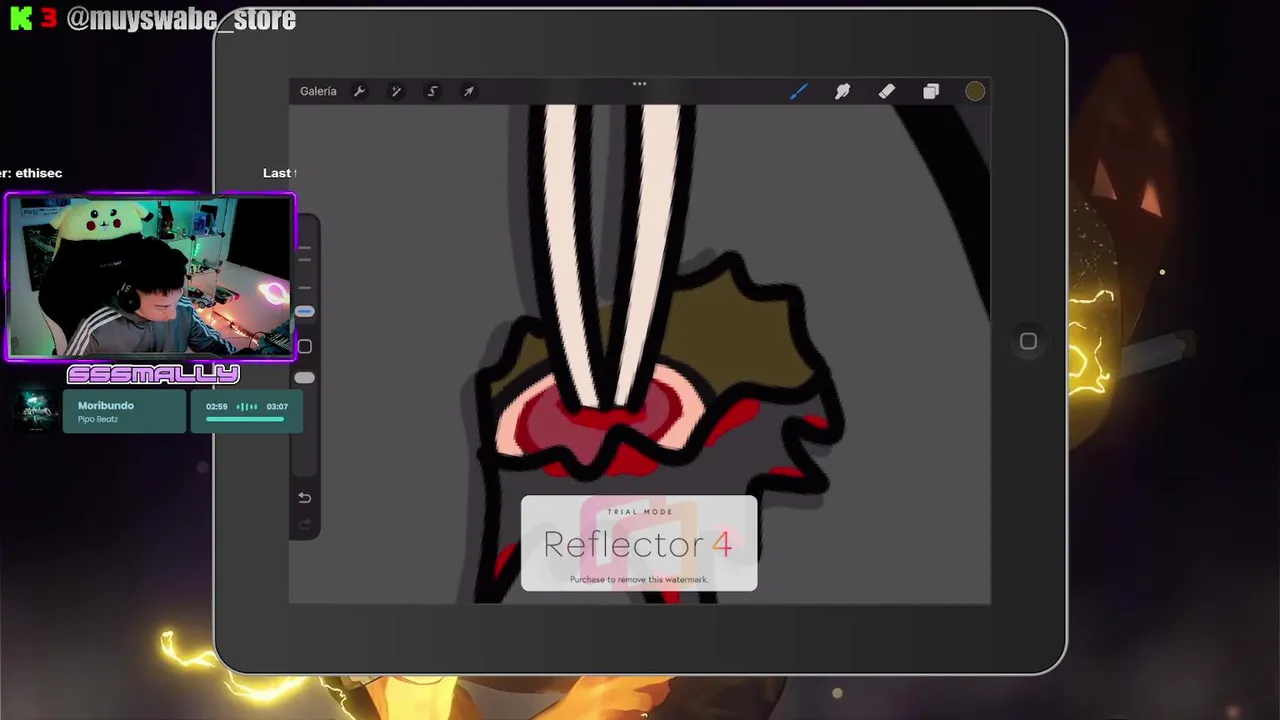Image resolution: width=1280 pixels, height=720 pixels.
Task: Click the 02:59 elapsed time
Action: pos(217,407)
